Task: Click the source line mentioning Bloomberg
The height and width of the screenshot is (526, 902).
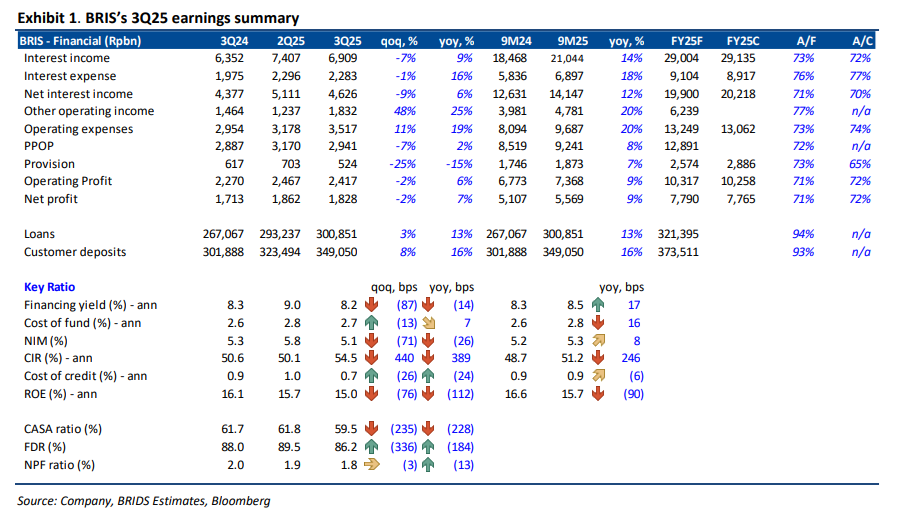Action: point(144,500)
